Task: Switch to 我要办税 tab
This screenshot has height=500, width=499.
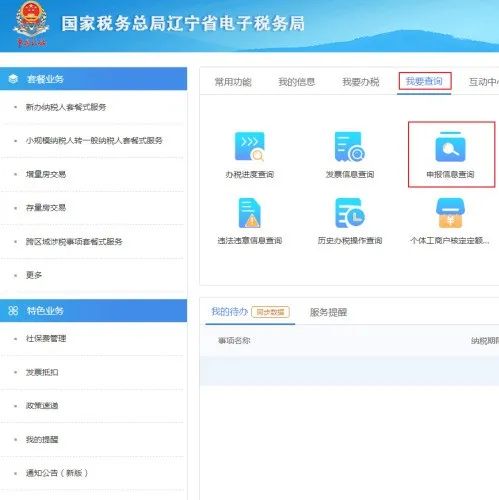Action: tap(361, 82)
